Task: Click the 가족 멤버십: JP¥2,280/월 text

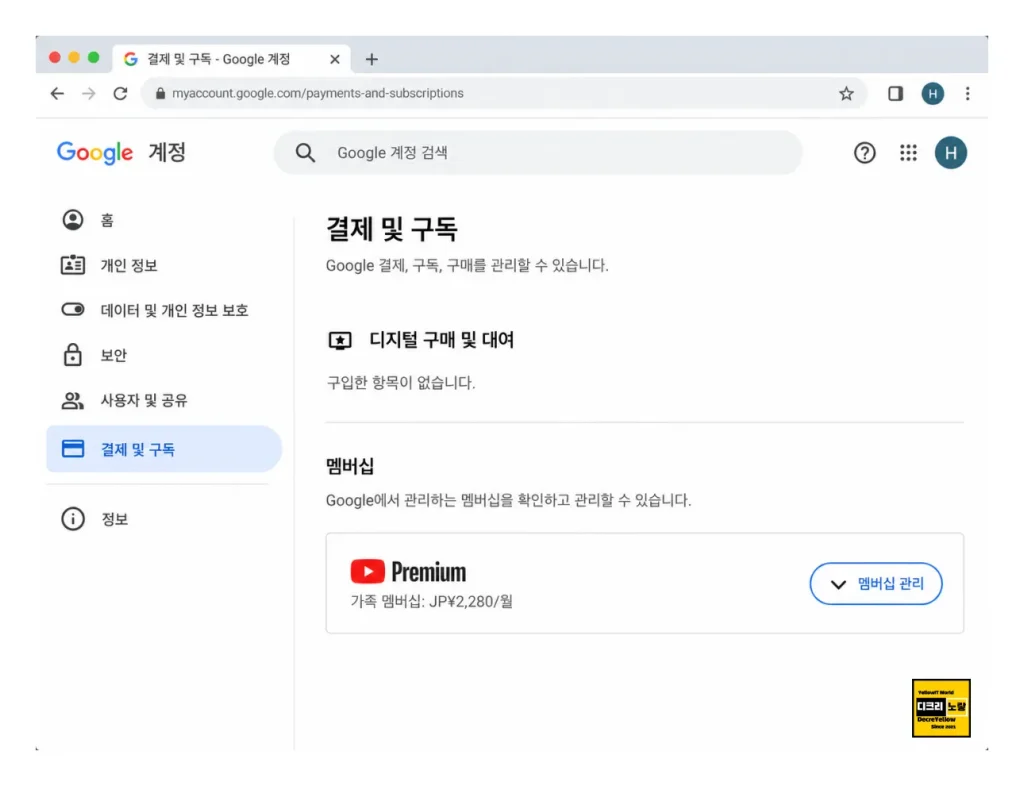Action: [432, 601]
